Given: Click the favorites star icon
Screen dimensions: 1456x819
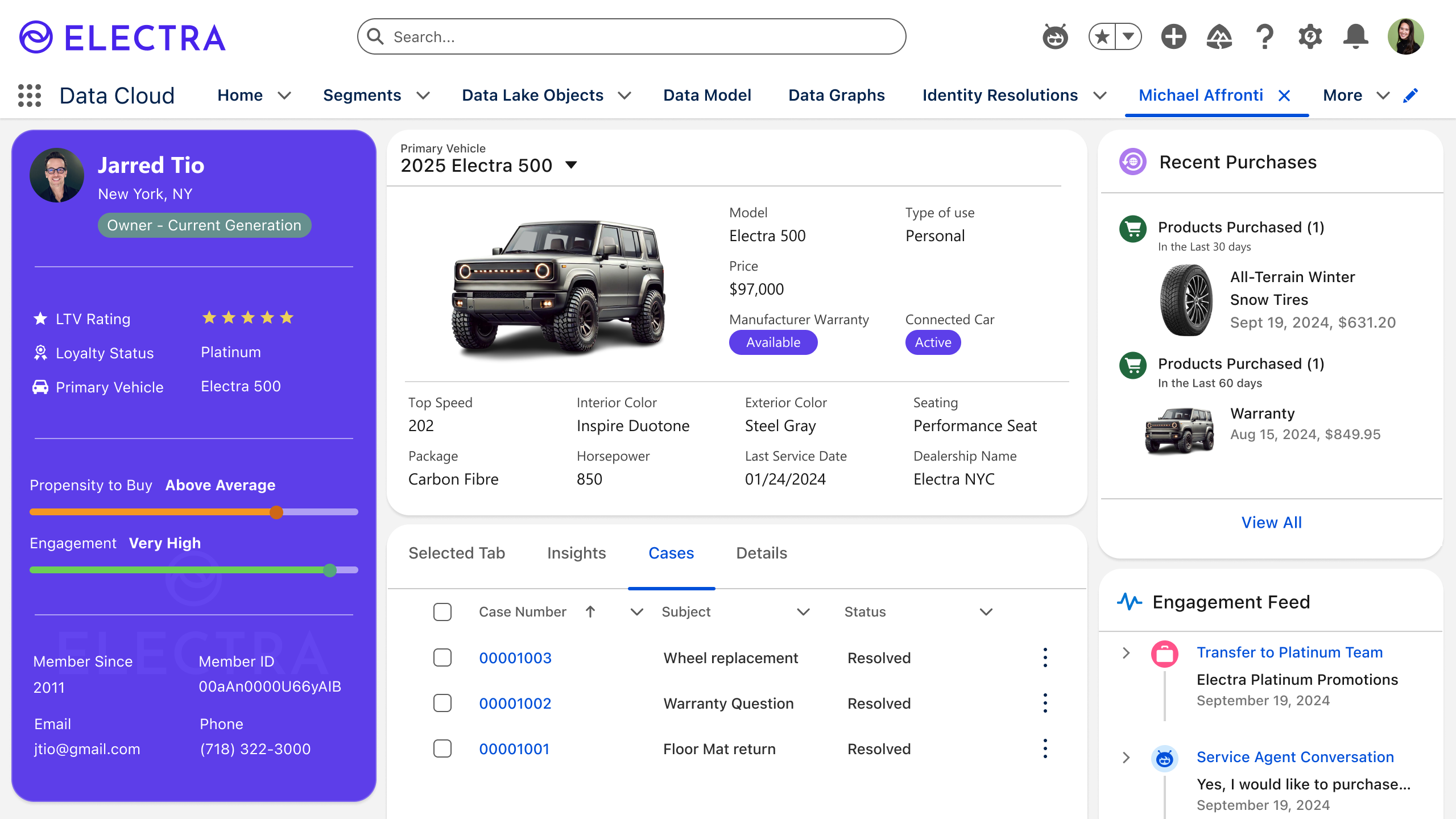Looking at the screenshot, I should click(x=1102, y=37).
